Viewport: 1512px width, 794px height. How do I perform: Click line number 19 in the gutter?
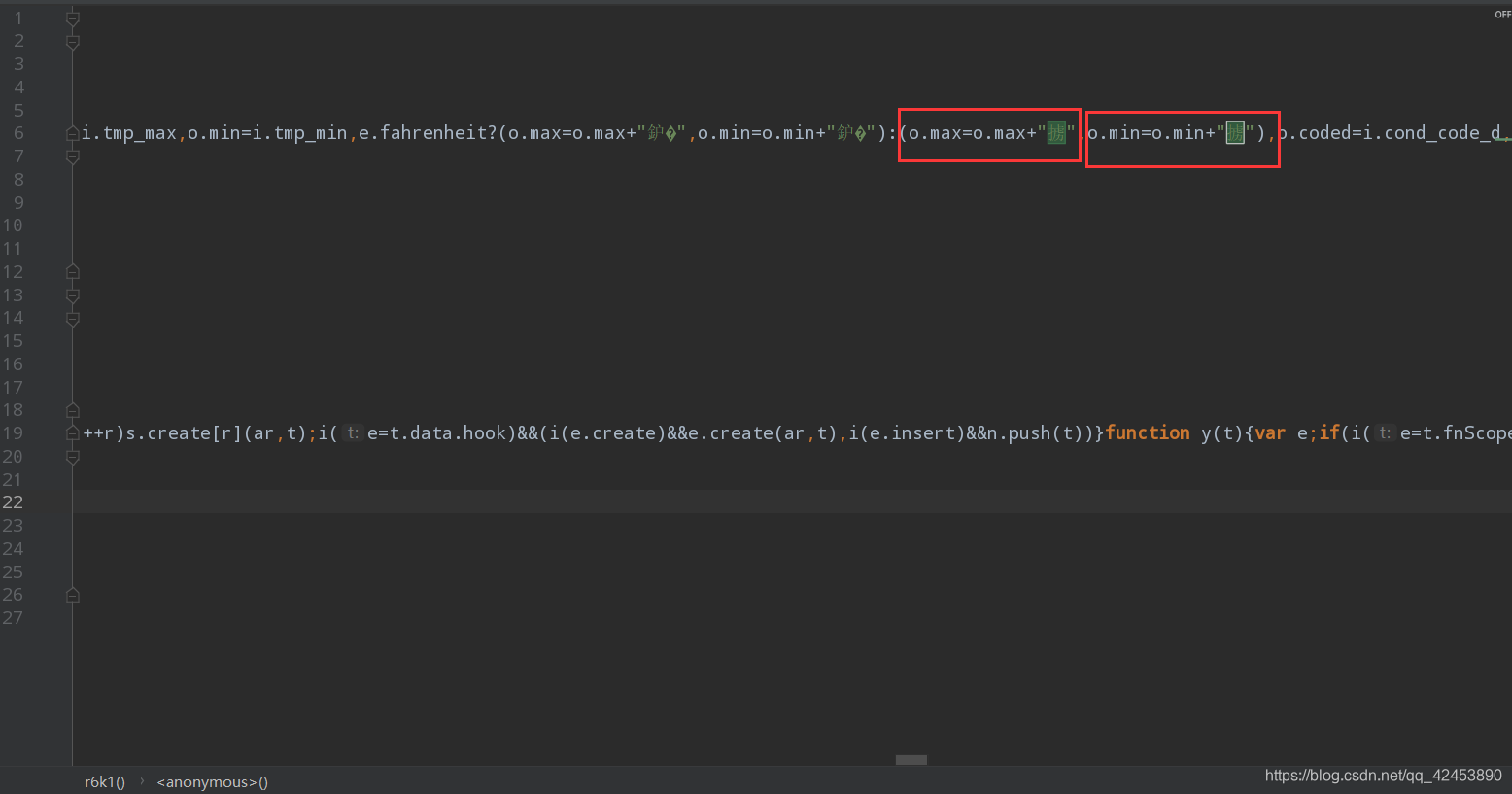pos(13,433)
